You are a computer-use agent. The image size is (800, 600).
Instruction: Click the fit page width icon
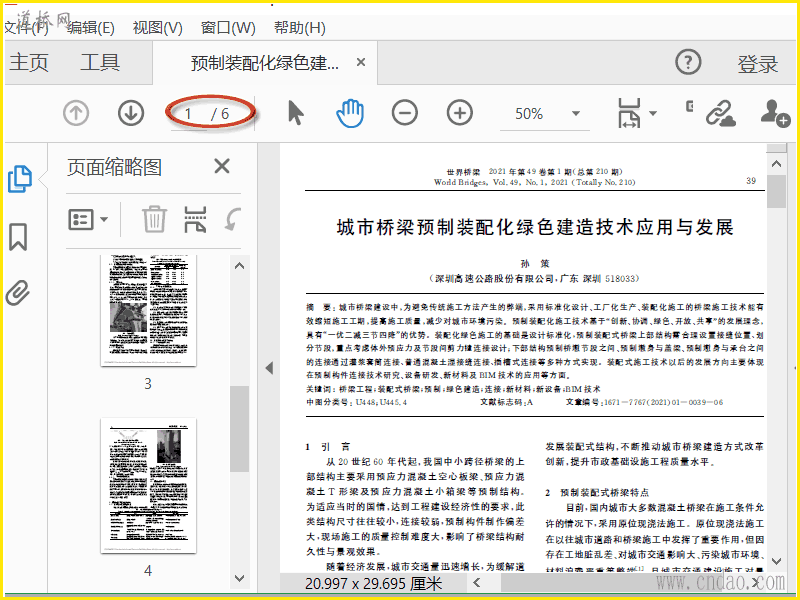pos(629,113)
